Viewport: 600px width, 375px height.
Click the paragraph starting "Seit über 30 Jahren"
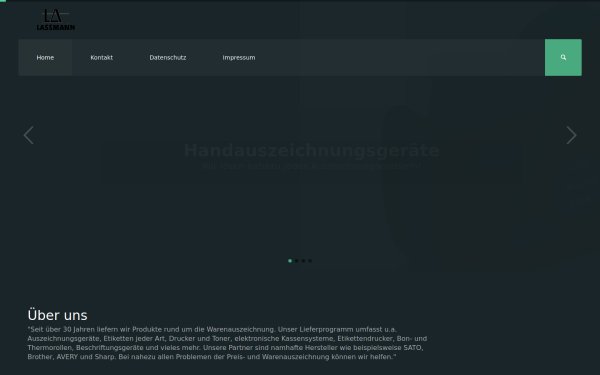(x=227, y=343)
